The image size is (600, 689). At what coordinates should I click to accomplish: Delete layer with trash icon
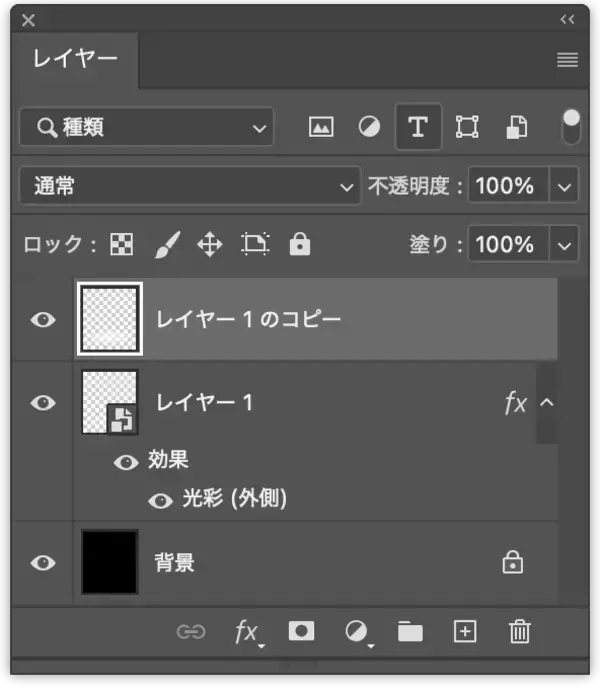(x=520, y=631)
